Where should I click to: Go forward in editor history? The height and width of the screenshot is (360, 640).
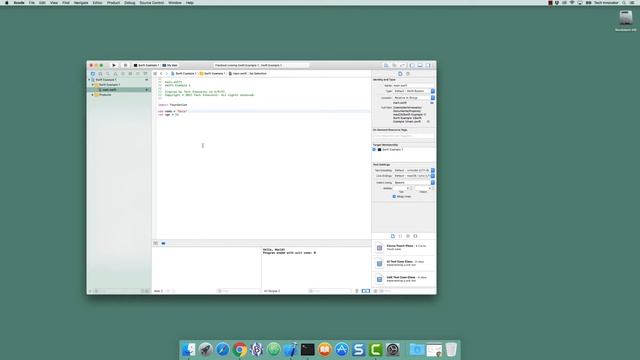[167, 73]
